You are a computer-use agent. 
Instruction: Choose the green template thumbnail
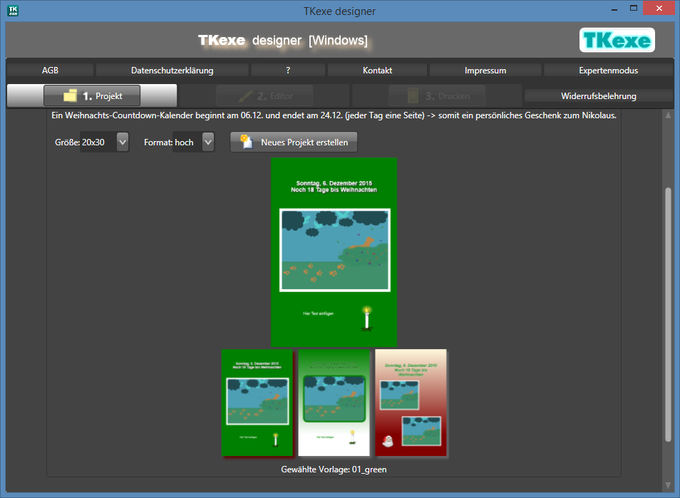click(x=258, y=403)
